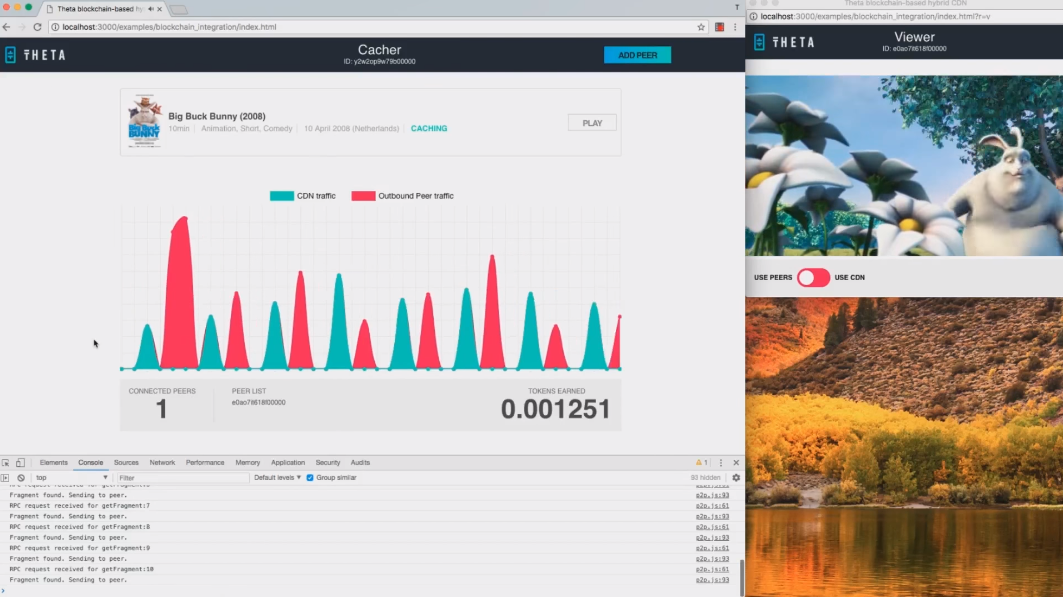1063x597 pixels.
Task: Click the Theta logo in Viewer window
Action: [784, 42]
